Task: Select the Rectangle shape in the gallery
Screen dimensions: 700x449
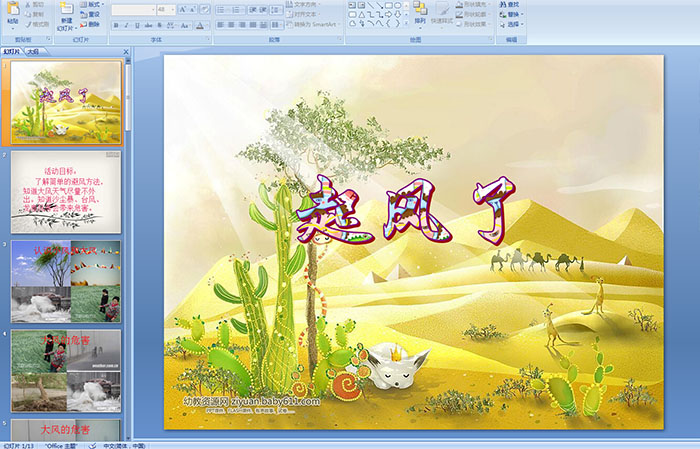Action: pyautogui.click(x=389, y=5)
